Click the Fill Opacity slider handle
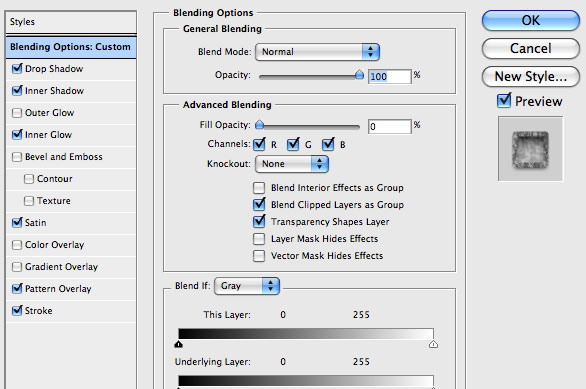This screenshot has width=586, height=389. 259,125
